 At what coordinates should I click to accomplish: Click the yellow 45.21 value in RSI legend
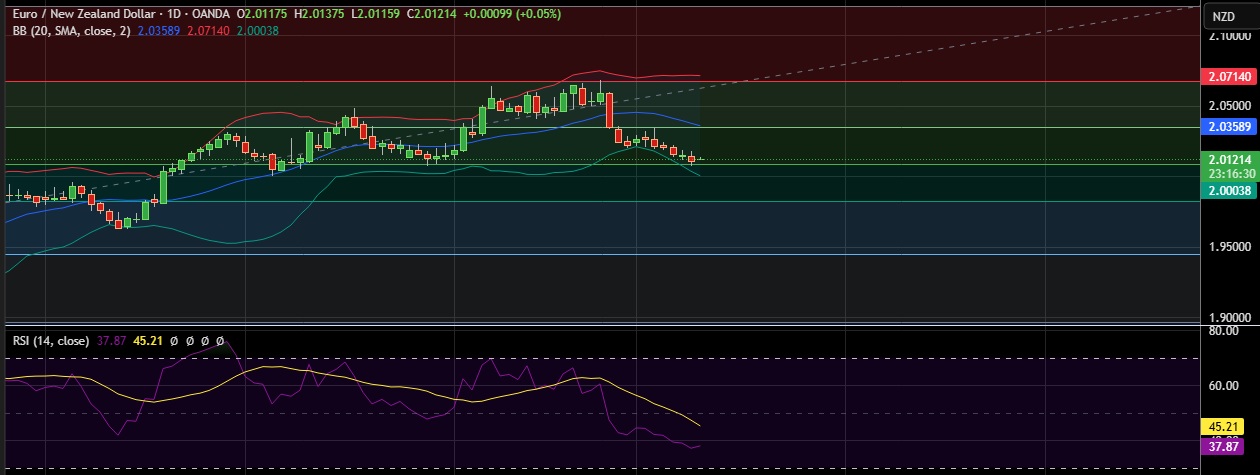(148, 341)
